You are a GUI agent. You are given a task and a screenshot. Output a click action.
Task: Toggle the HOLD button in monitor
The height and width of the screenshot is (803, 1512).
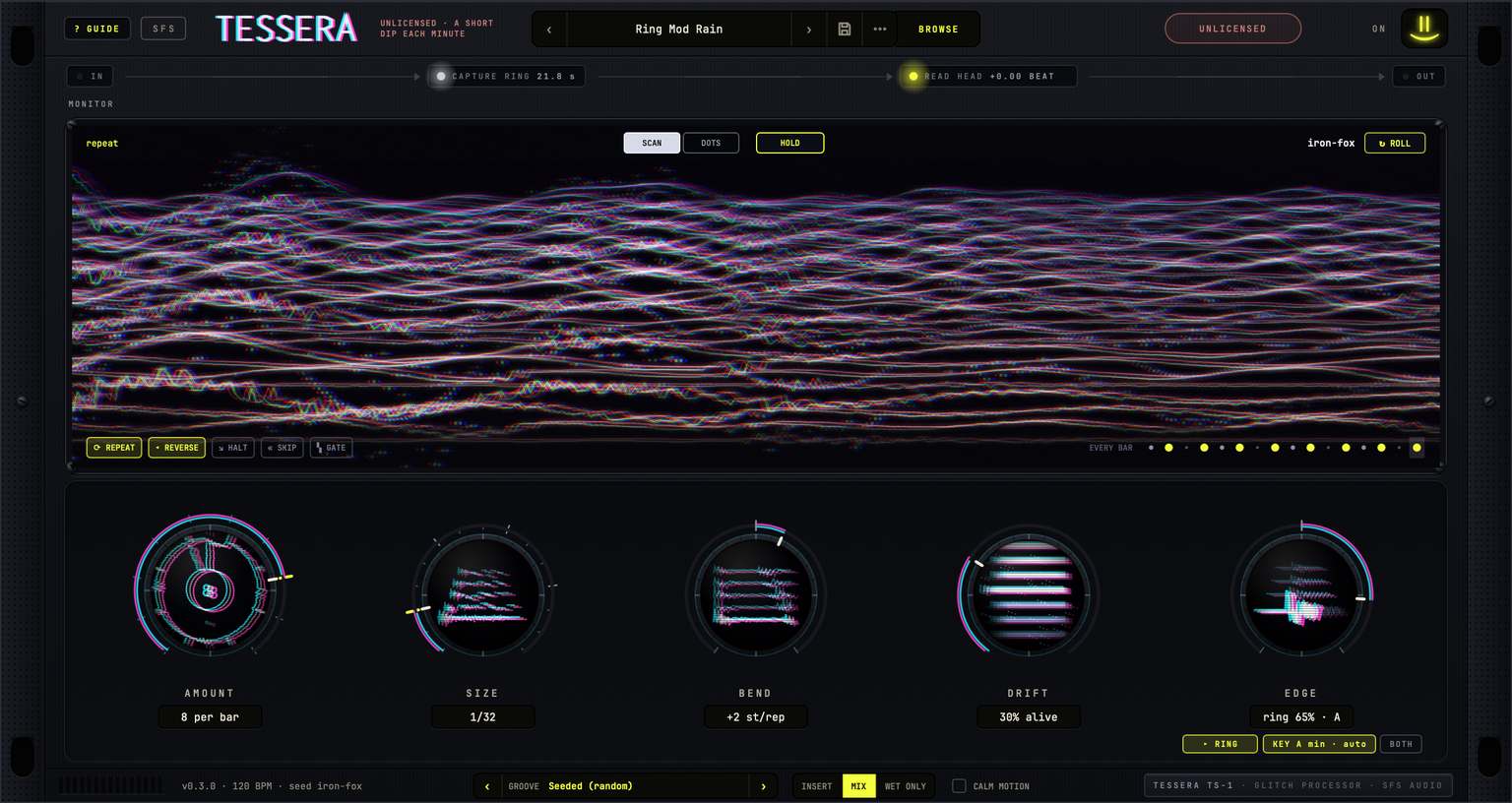789,143
